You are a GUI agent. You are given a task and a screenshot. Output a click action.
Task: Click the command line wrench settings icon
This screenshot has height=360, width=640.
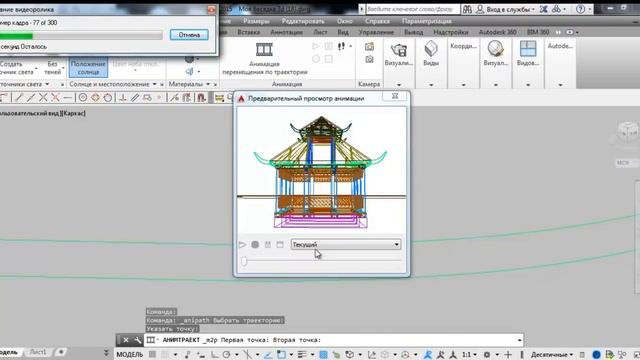tap(137, 340)
